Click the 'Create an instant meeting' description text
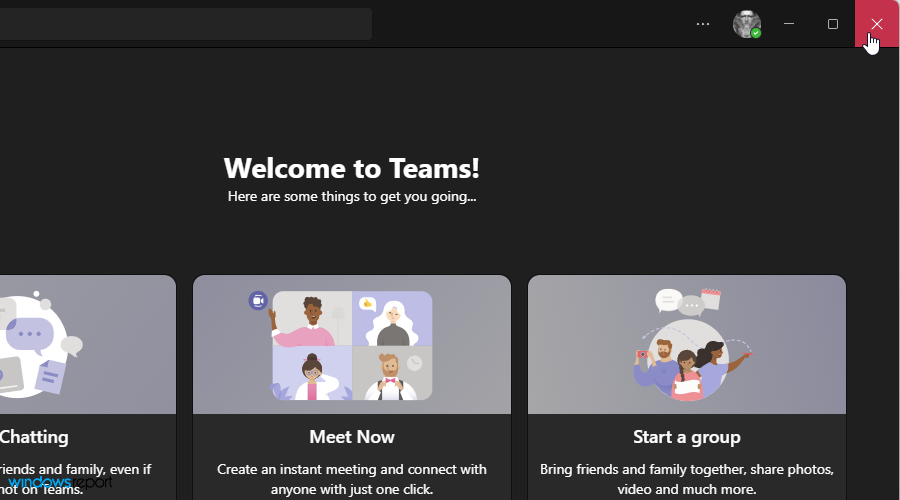The image size is (900, 500). click(x=352, y=479)
